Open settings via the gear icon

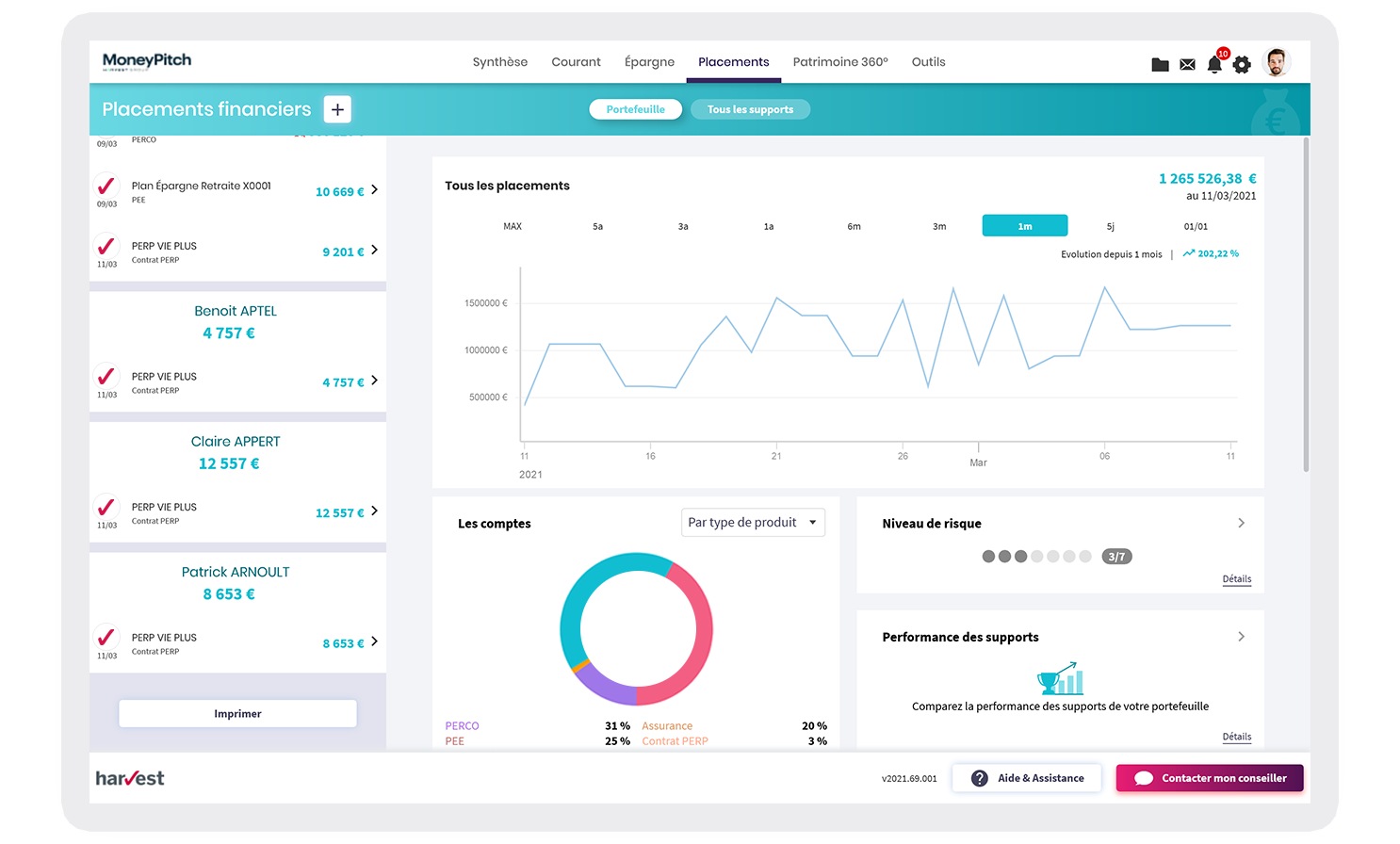coord(1242,64)
